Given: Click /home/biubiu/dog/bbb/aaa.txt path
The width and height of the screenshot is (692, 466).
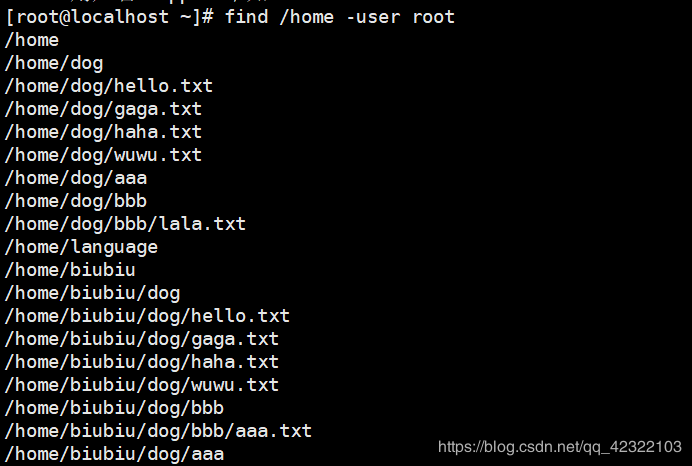Looking at the screenshot, I should click(x=158, y=431).
